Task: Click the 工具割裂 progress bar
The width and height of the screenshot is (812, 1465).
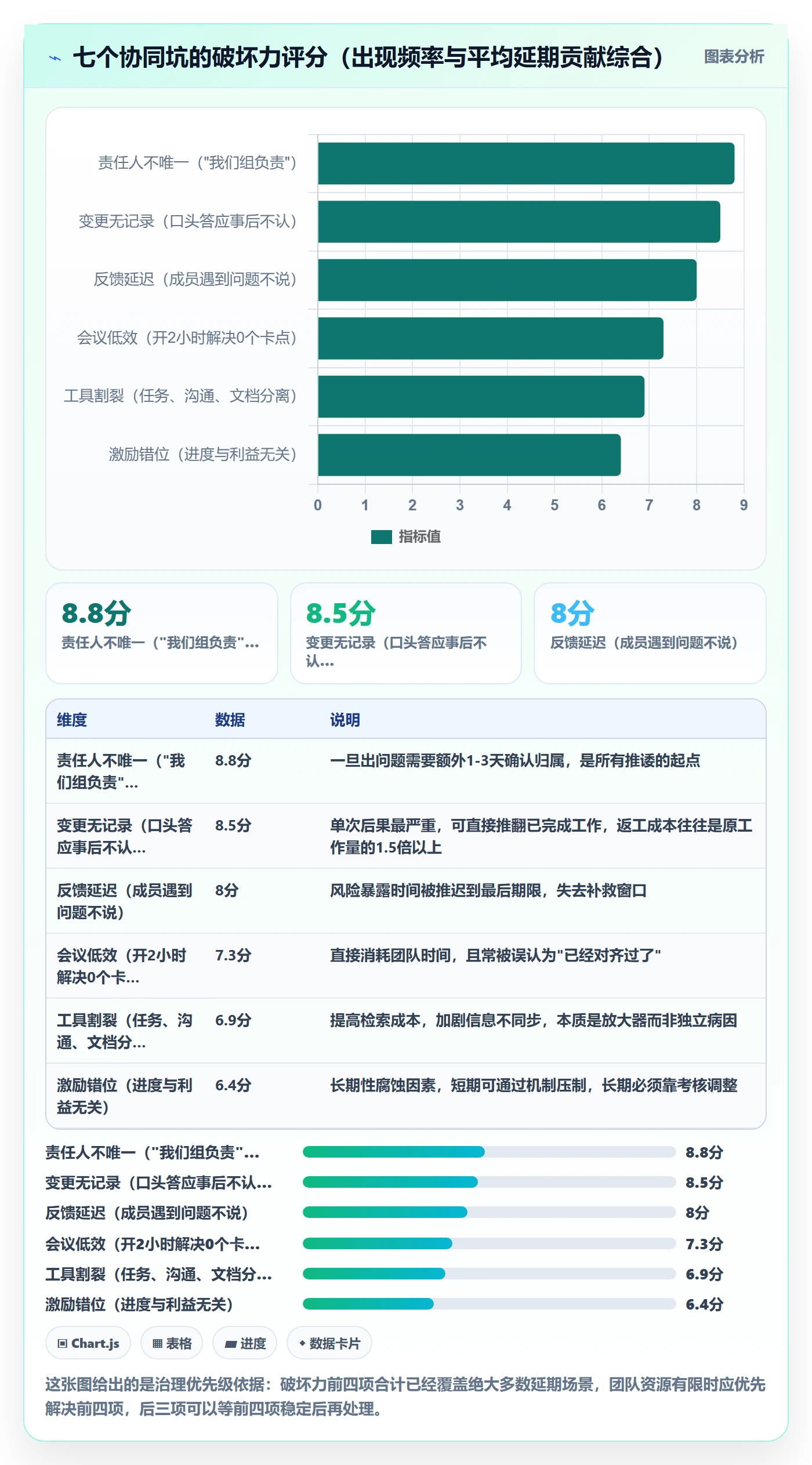Action: point(490,1274)
